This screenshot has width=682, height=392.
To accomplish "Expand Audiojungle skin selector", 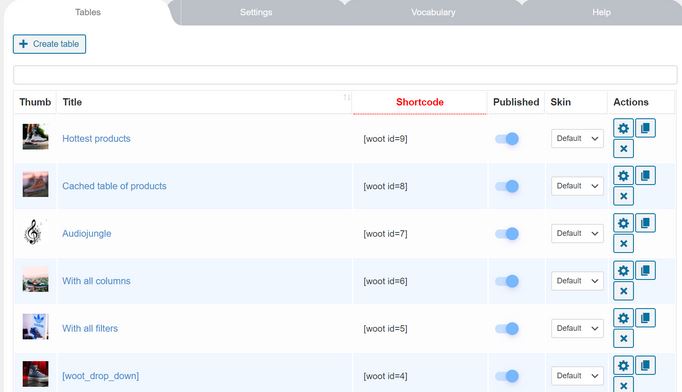I will [x=577, y=233].
